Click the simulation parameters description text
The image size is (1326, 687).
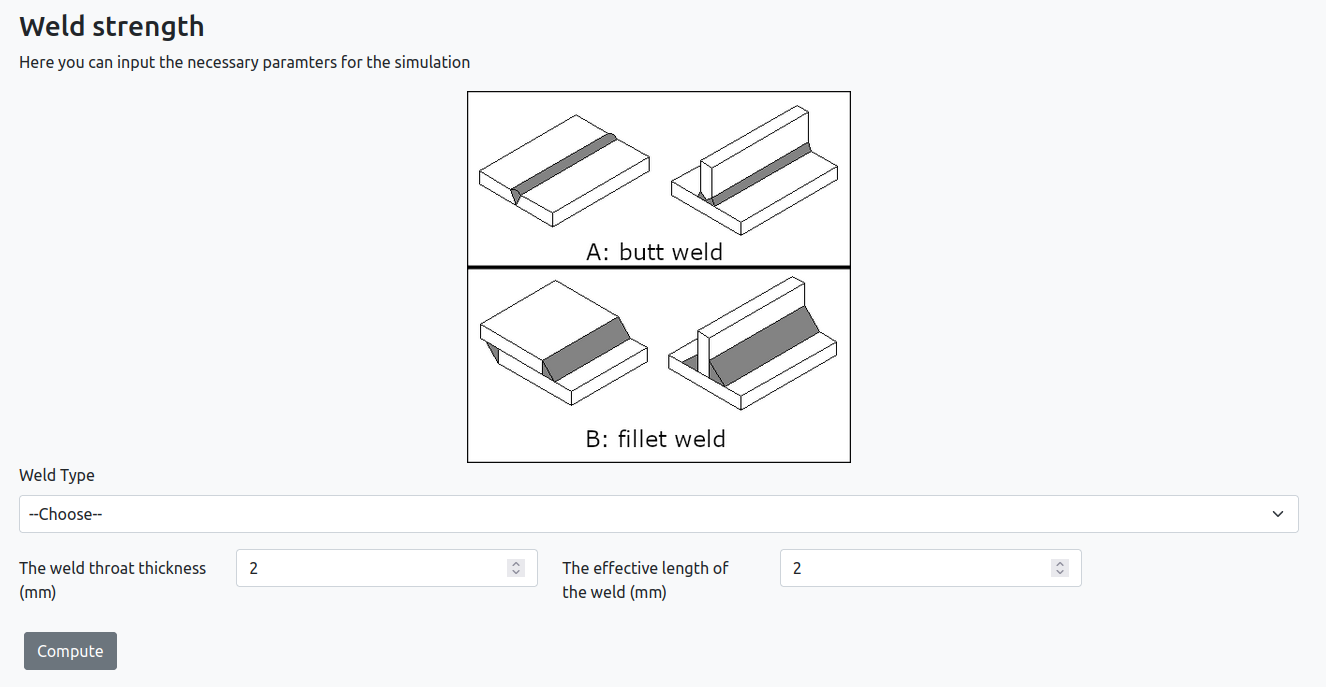(x=244, y=62)
